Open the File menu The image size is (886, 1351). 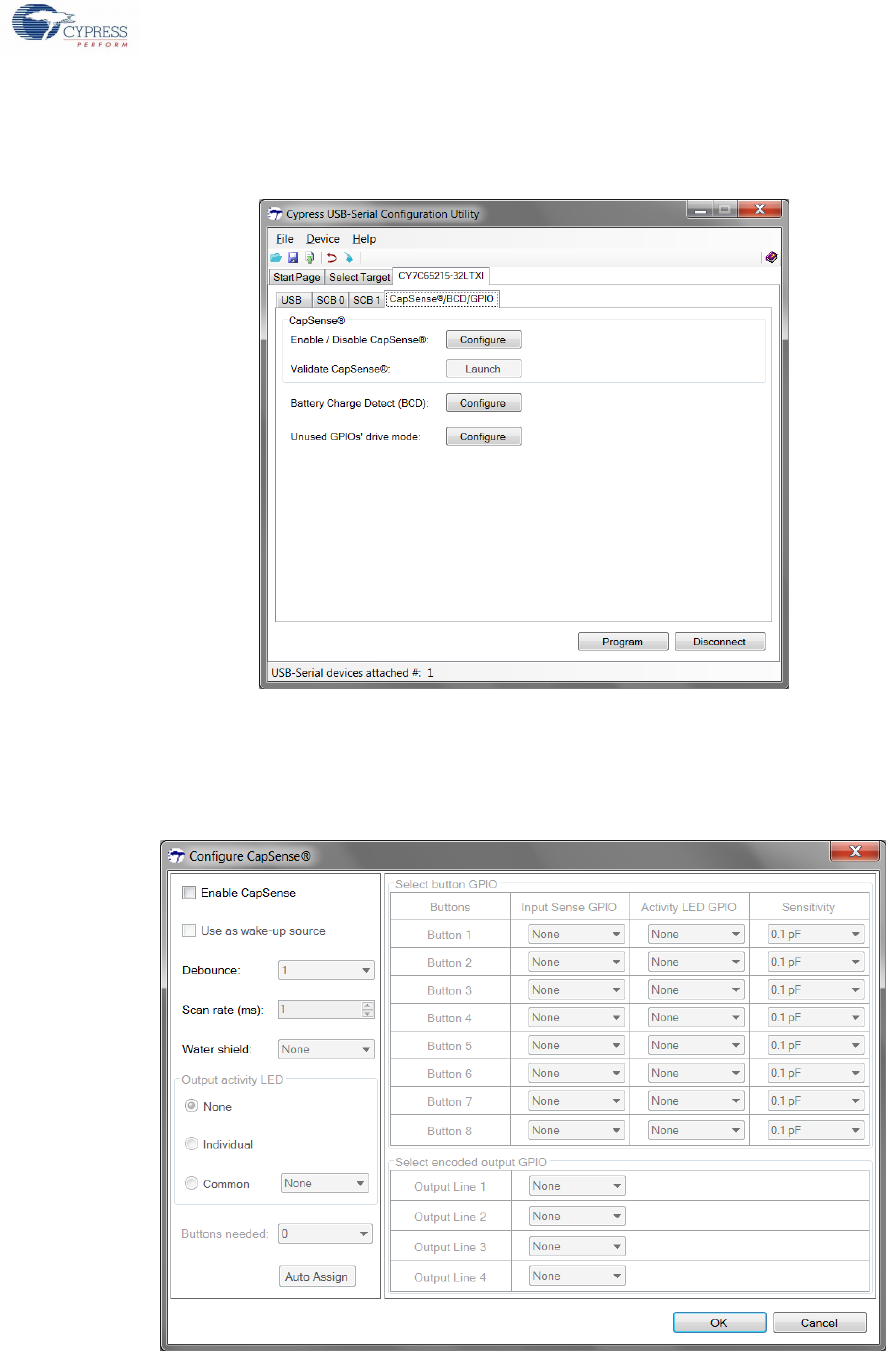(285, 239)
